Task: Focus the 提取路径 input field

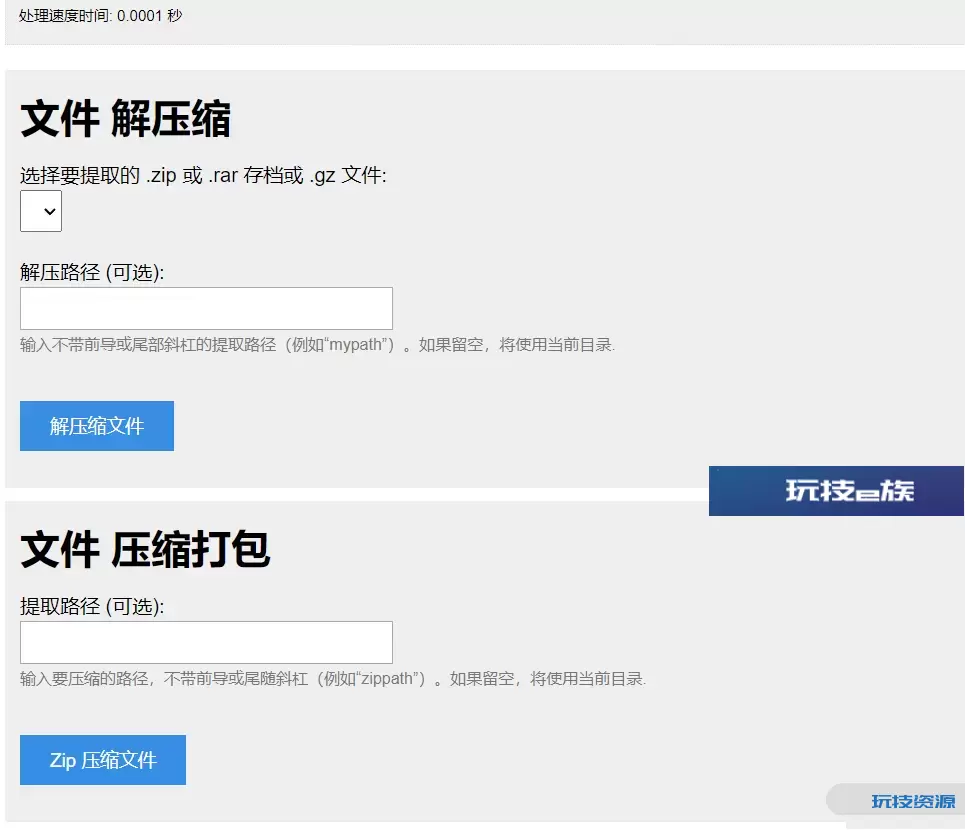Action: 206,642
